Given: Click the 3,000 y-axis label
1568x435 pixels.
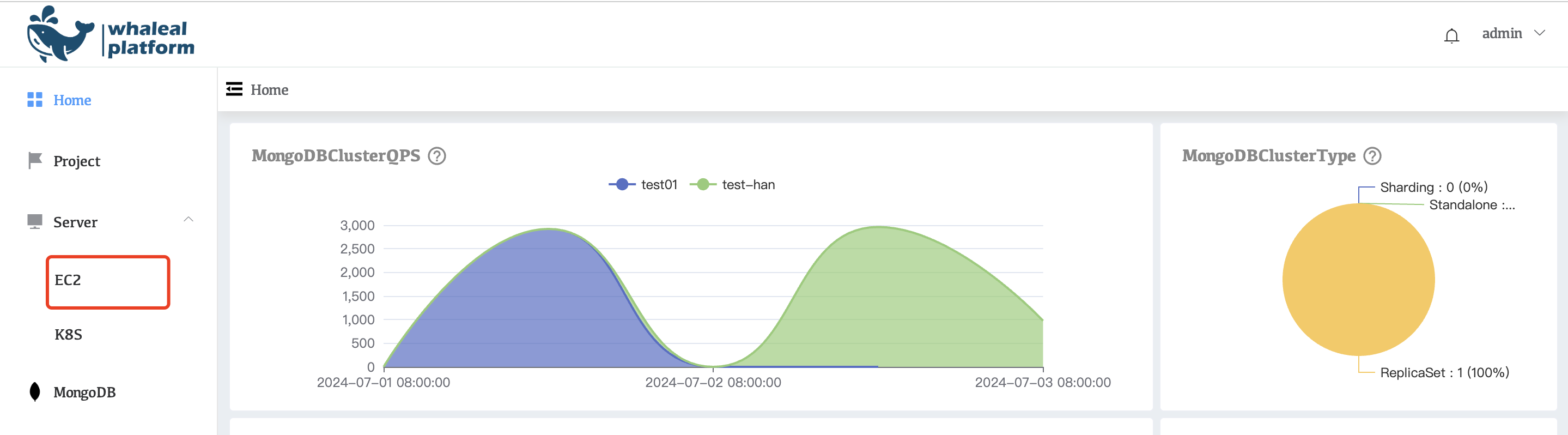Looking at the screenshot, I should point(357,226).
